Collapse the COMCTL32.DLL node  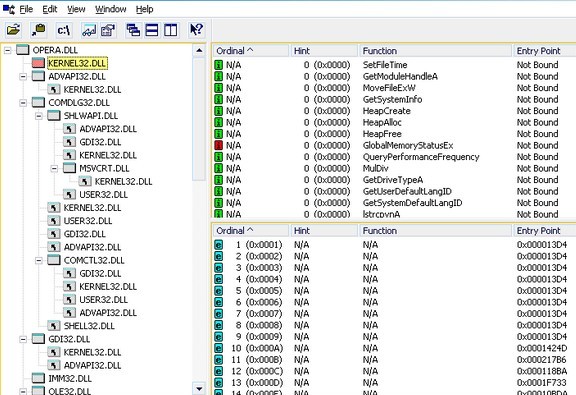tap(39, 260)
